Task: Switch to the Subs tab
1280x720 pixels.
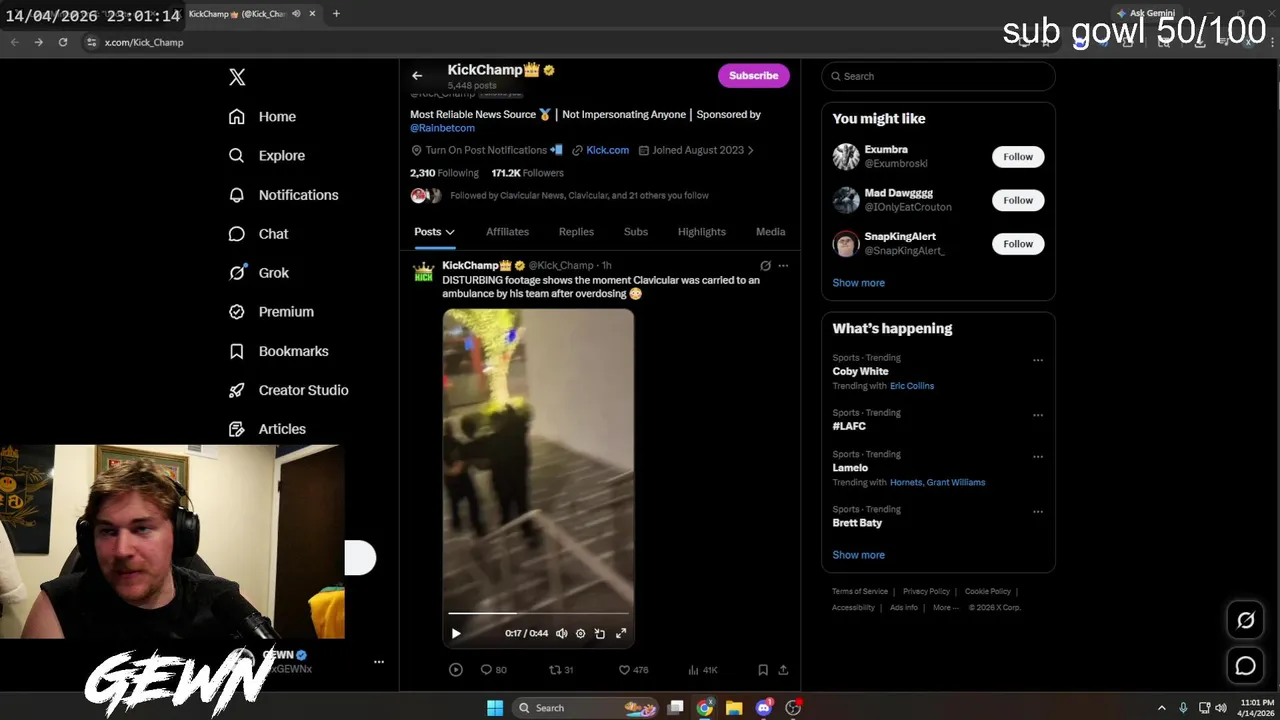Action: pos(636,232)
